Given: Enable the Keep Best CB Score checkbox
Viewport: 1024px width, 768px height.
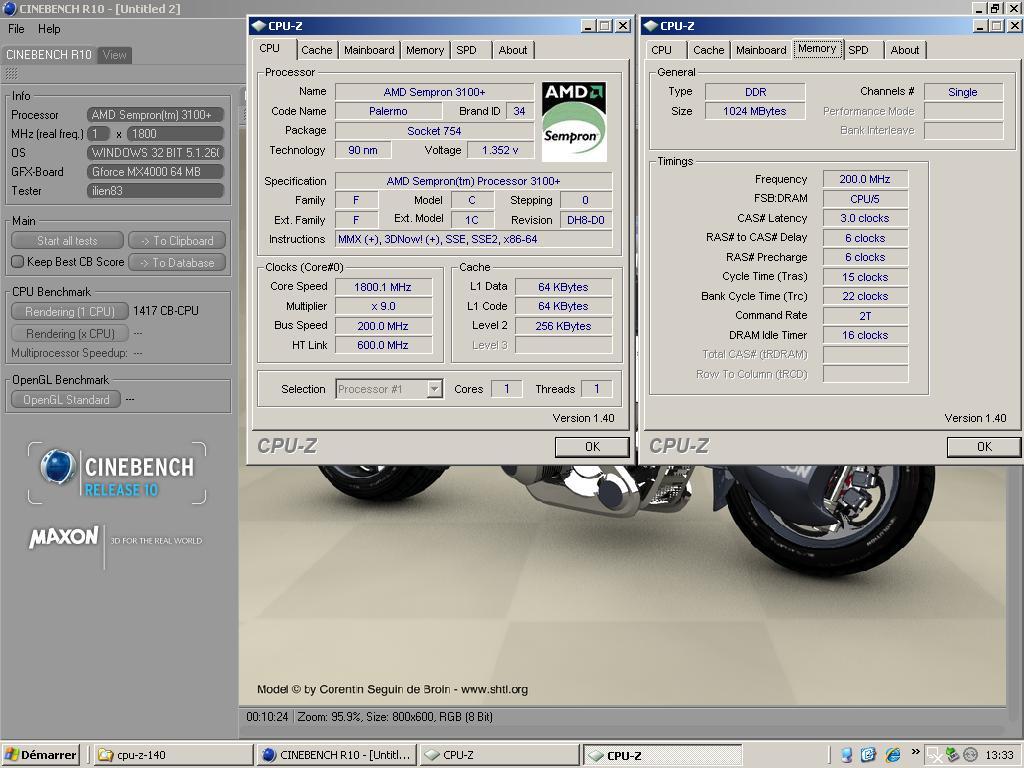Looking at the screenshot, I should pyautogui.click(x=17, y=262).
